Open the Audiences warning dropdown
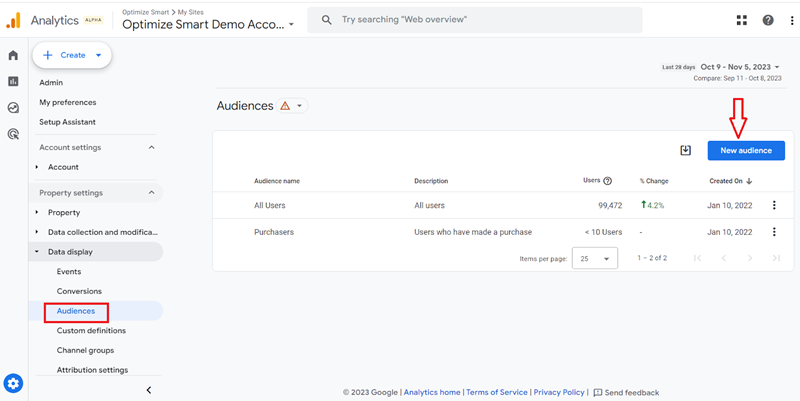The image size is (800, 401). tap(292, 106)
